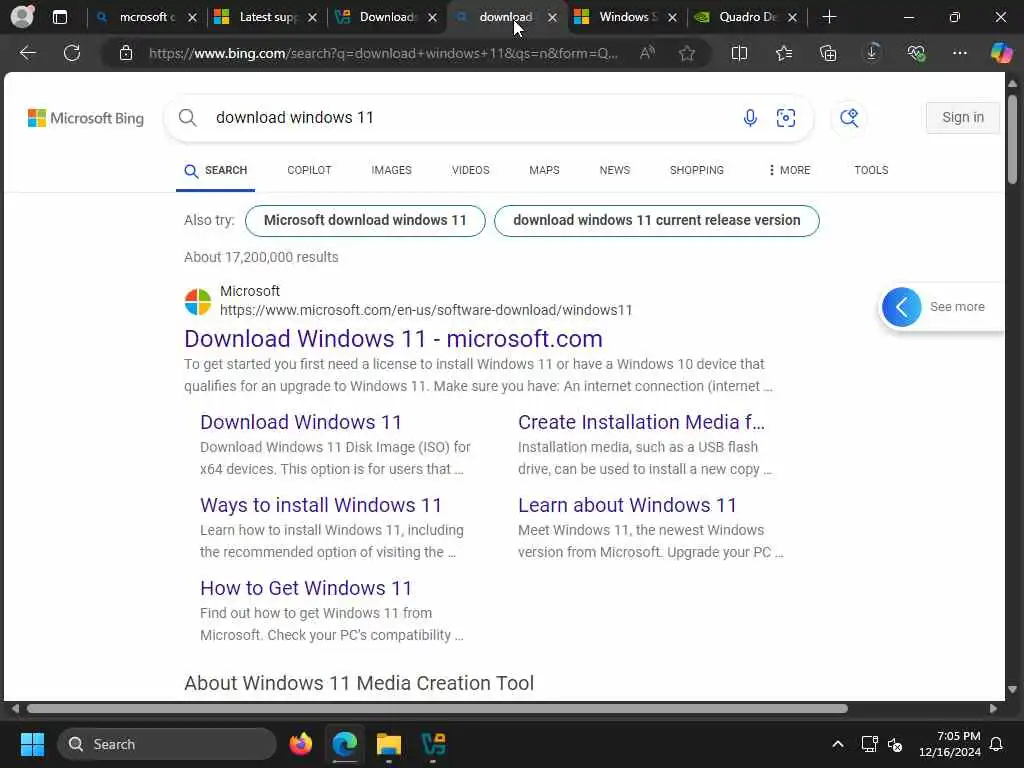Go back using the back arrow
Viewport: 1024px width, 768px height.
click(x=27, y=53)
